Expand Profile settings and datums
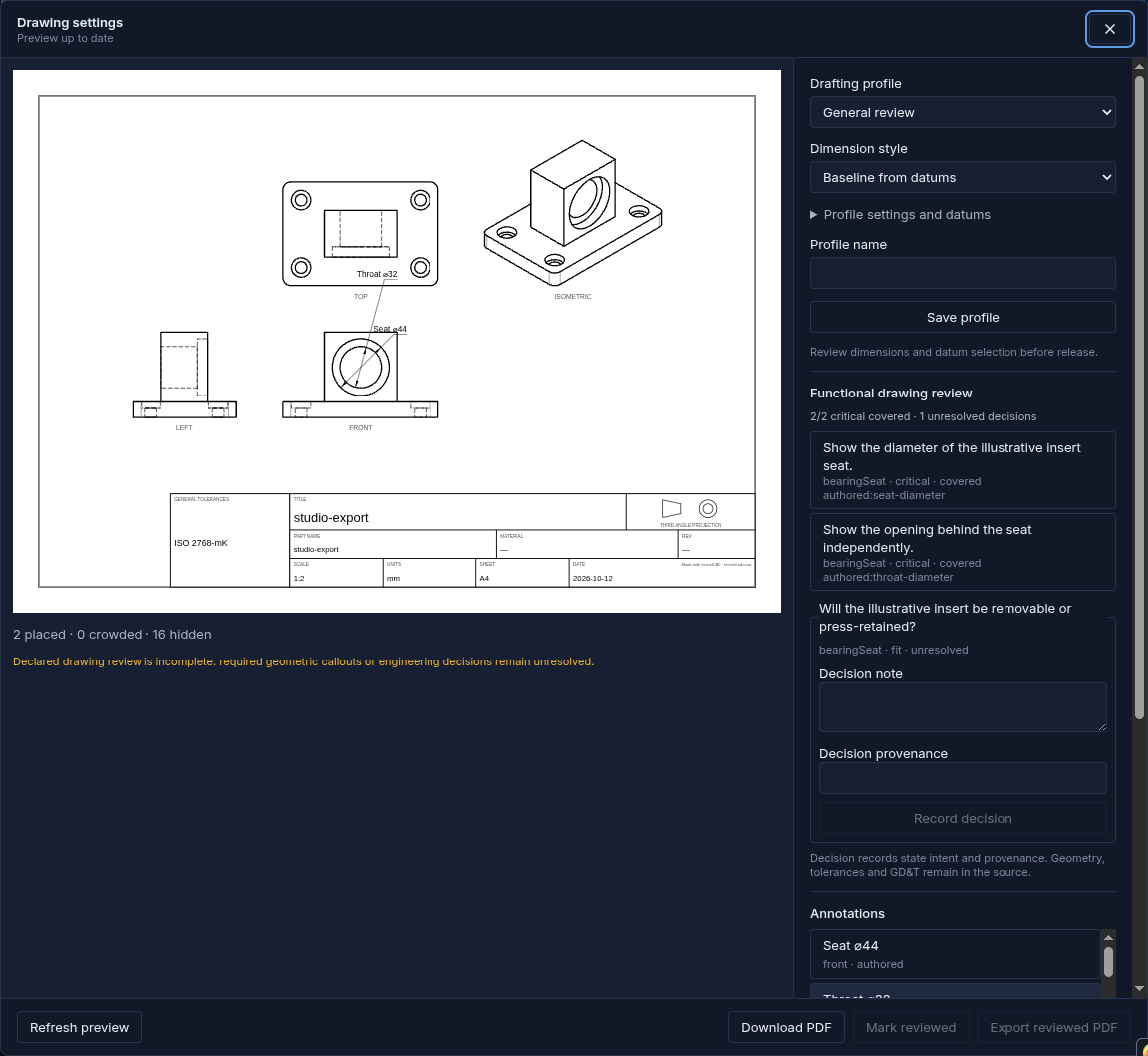Screen dimensions: 1148x1056 pos(900,215)
